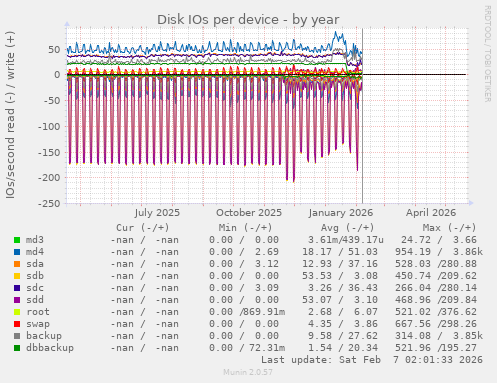Click root min value '0.00 /869.91m'

pos(247,312)
